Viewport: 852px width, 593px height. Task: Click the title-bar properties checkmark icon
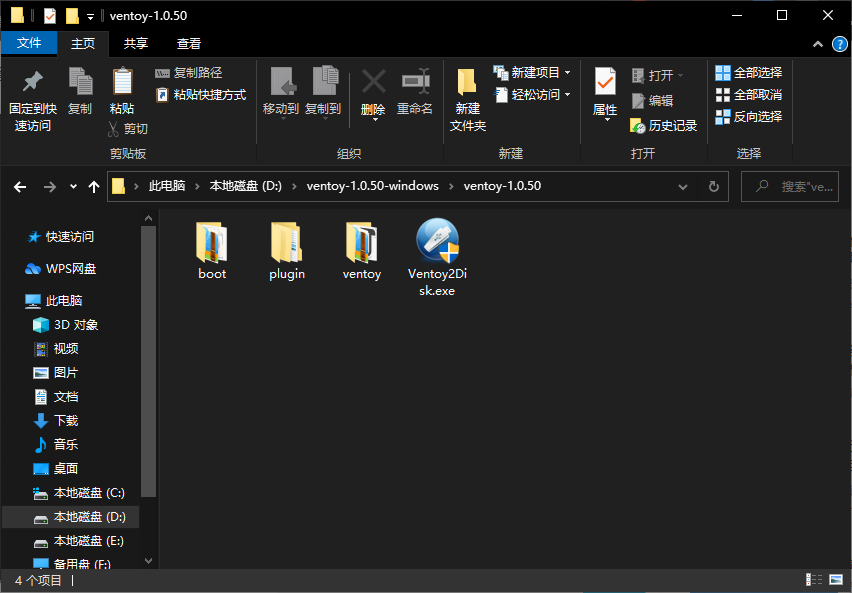pyautogui.click(x=49, y=16)
